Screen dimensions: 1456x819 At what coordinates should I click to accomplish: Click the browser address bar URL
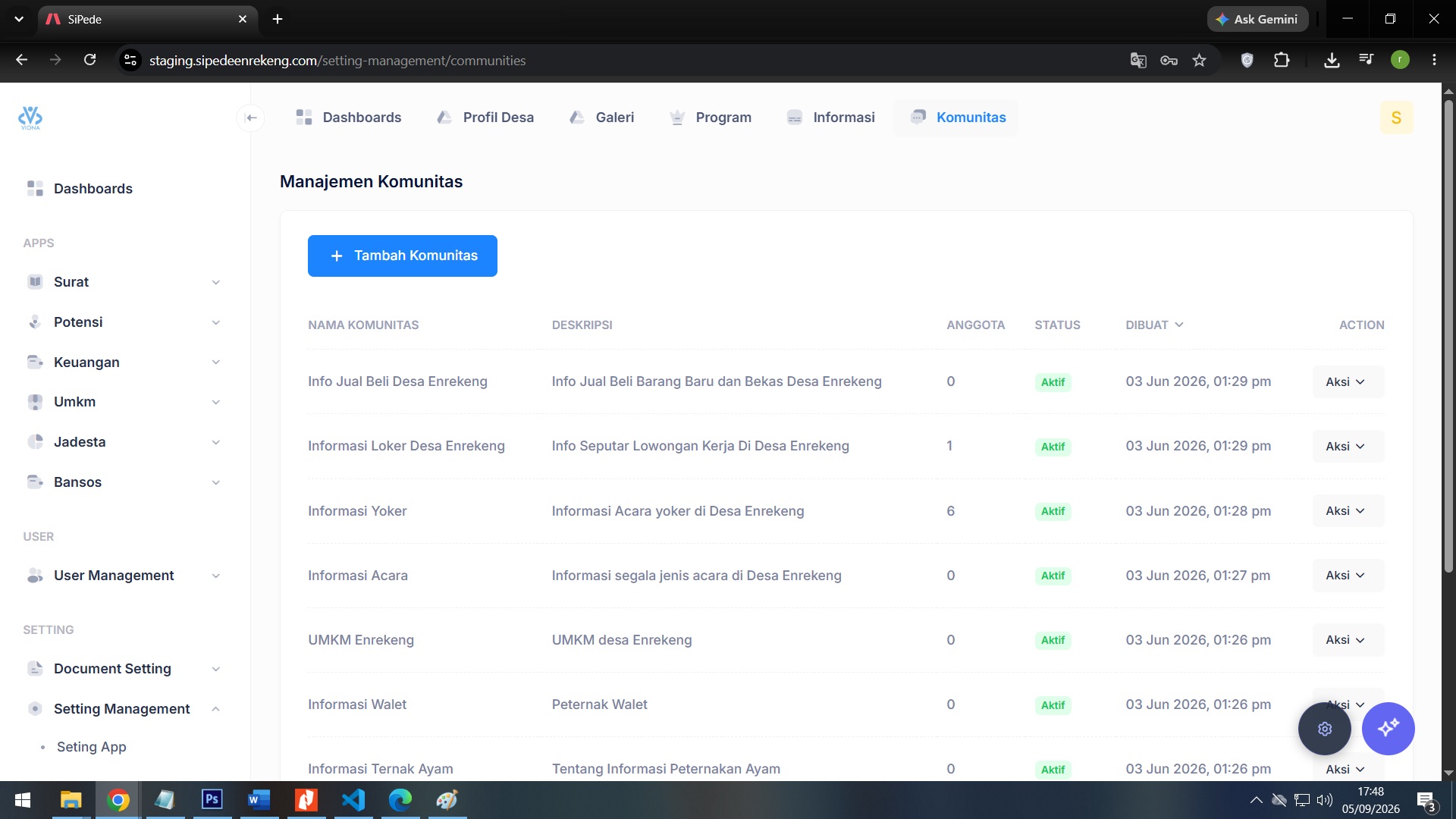tap(337, 61)
